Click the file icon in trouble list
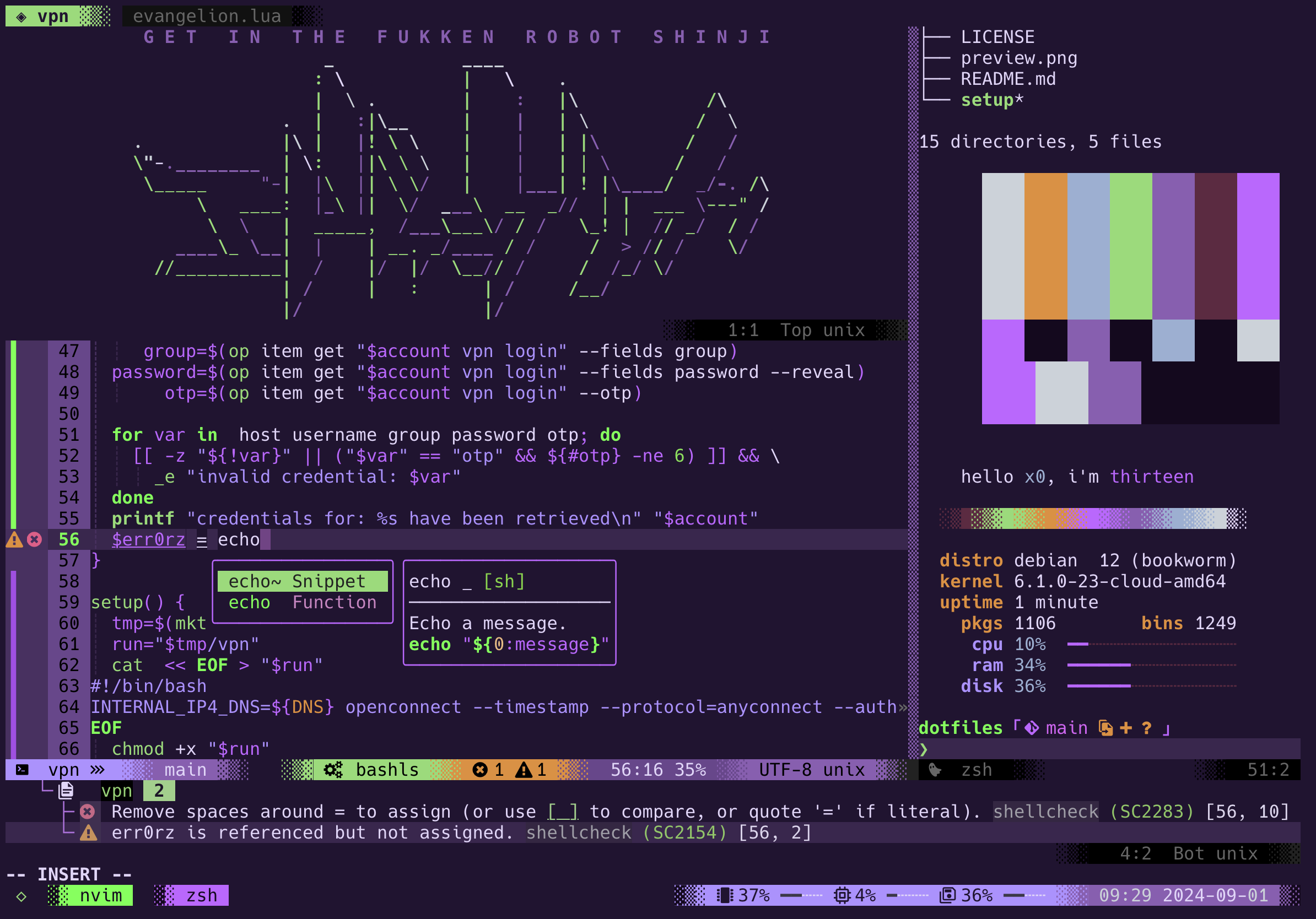This screenshot has height=919, width=1316. tap(67, 791)
